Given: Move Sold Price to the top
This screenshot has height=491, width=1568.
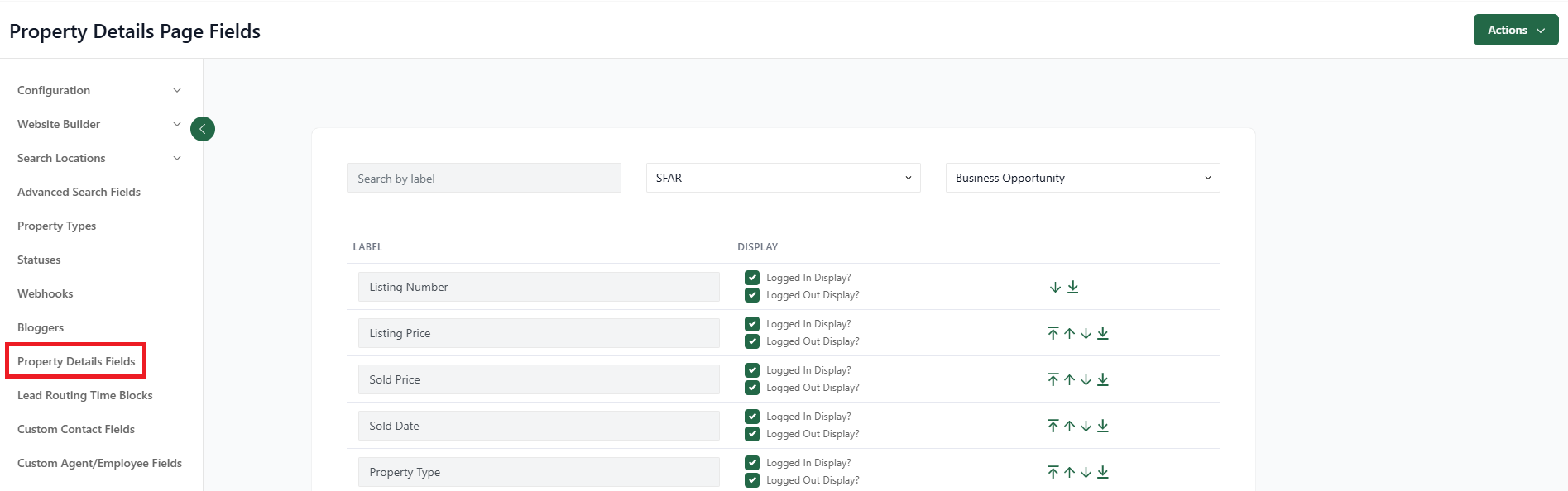Looking at the screenshot, I should (x=1053, y=379).
